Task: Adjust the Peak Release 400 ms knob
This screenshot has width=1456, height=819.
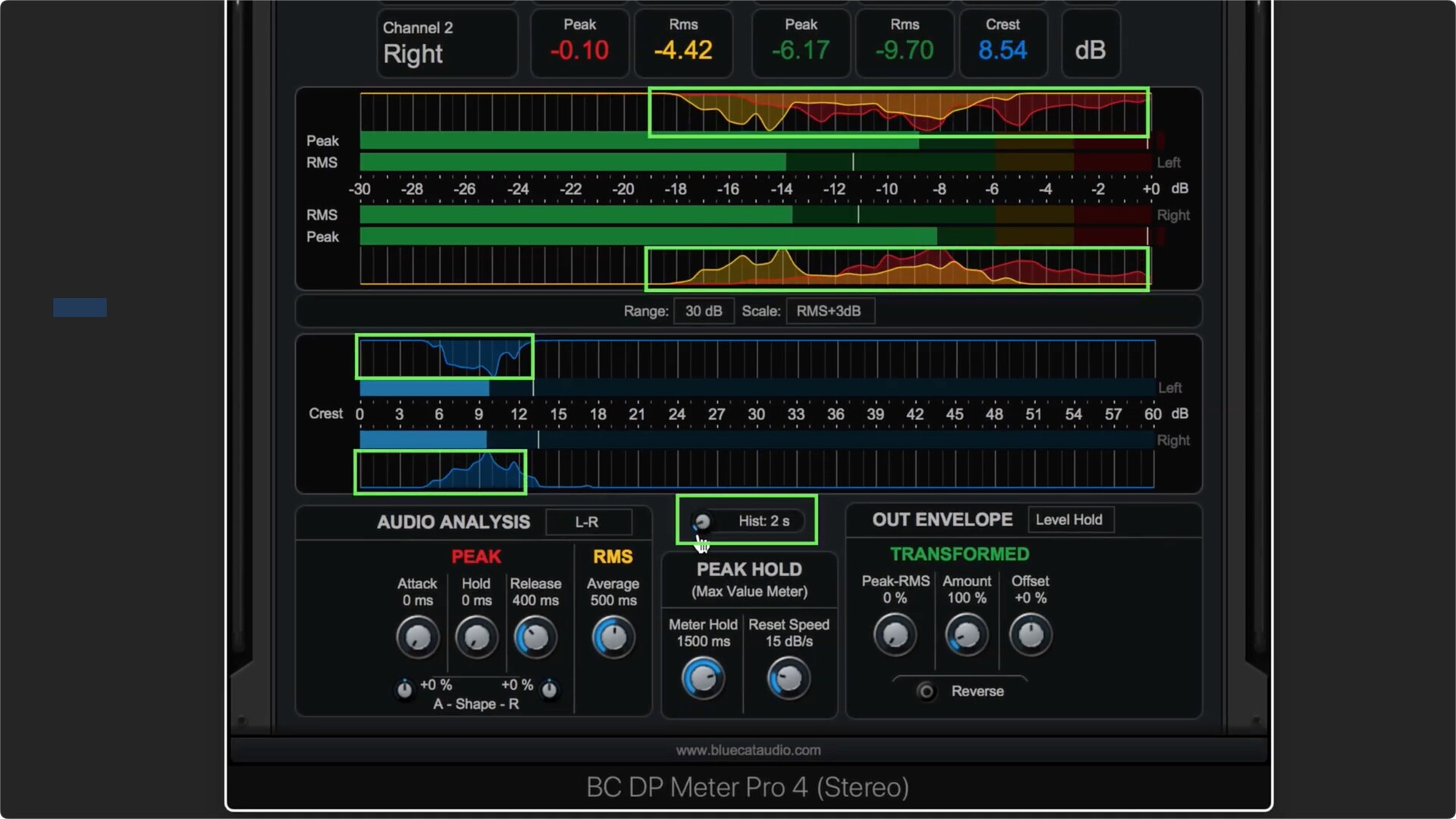Action: [535, 637]
